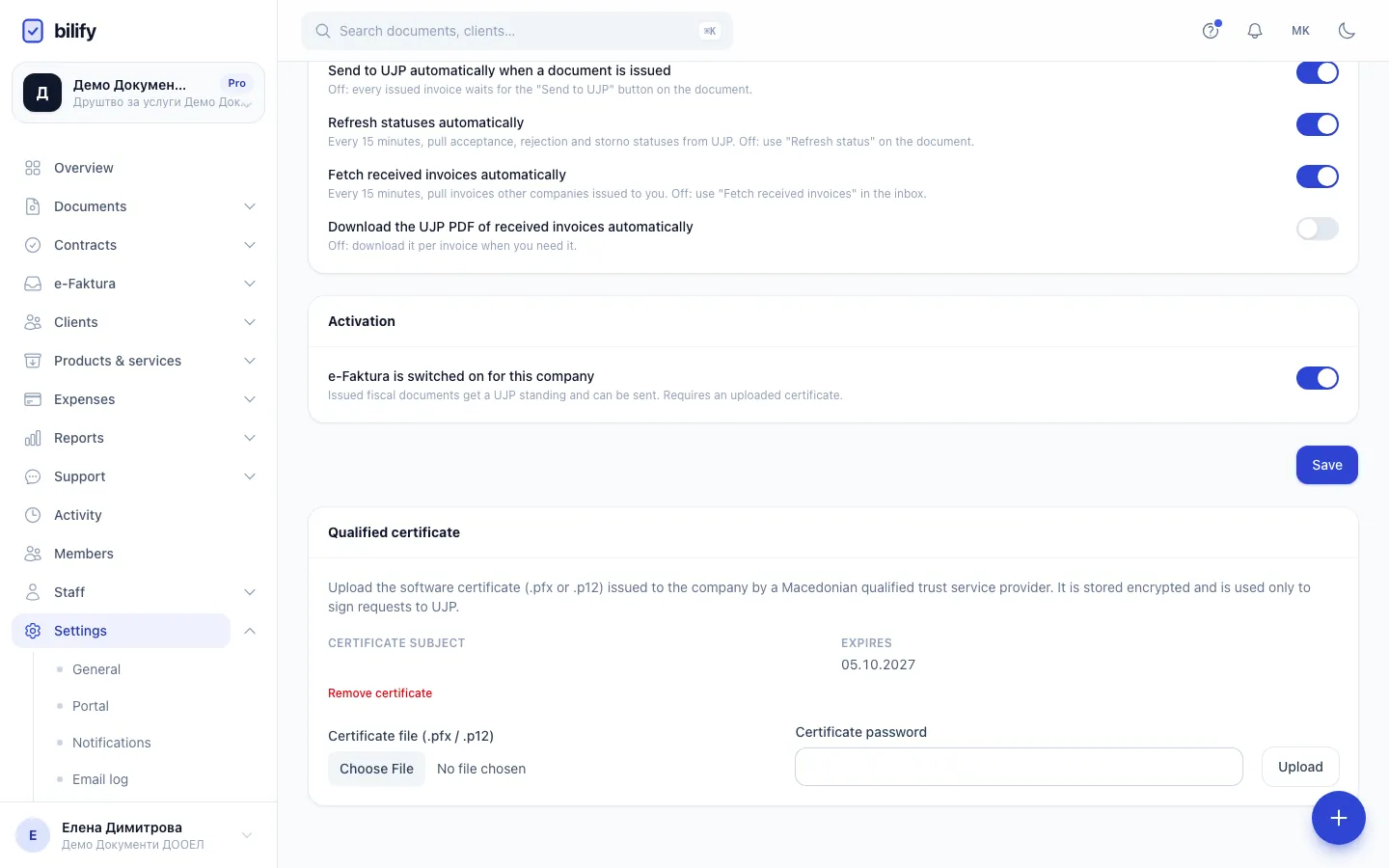Expand the Documents menu chevron
The width and height of the screenshot is (1389, 868).
tap(250, 206)
